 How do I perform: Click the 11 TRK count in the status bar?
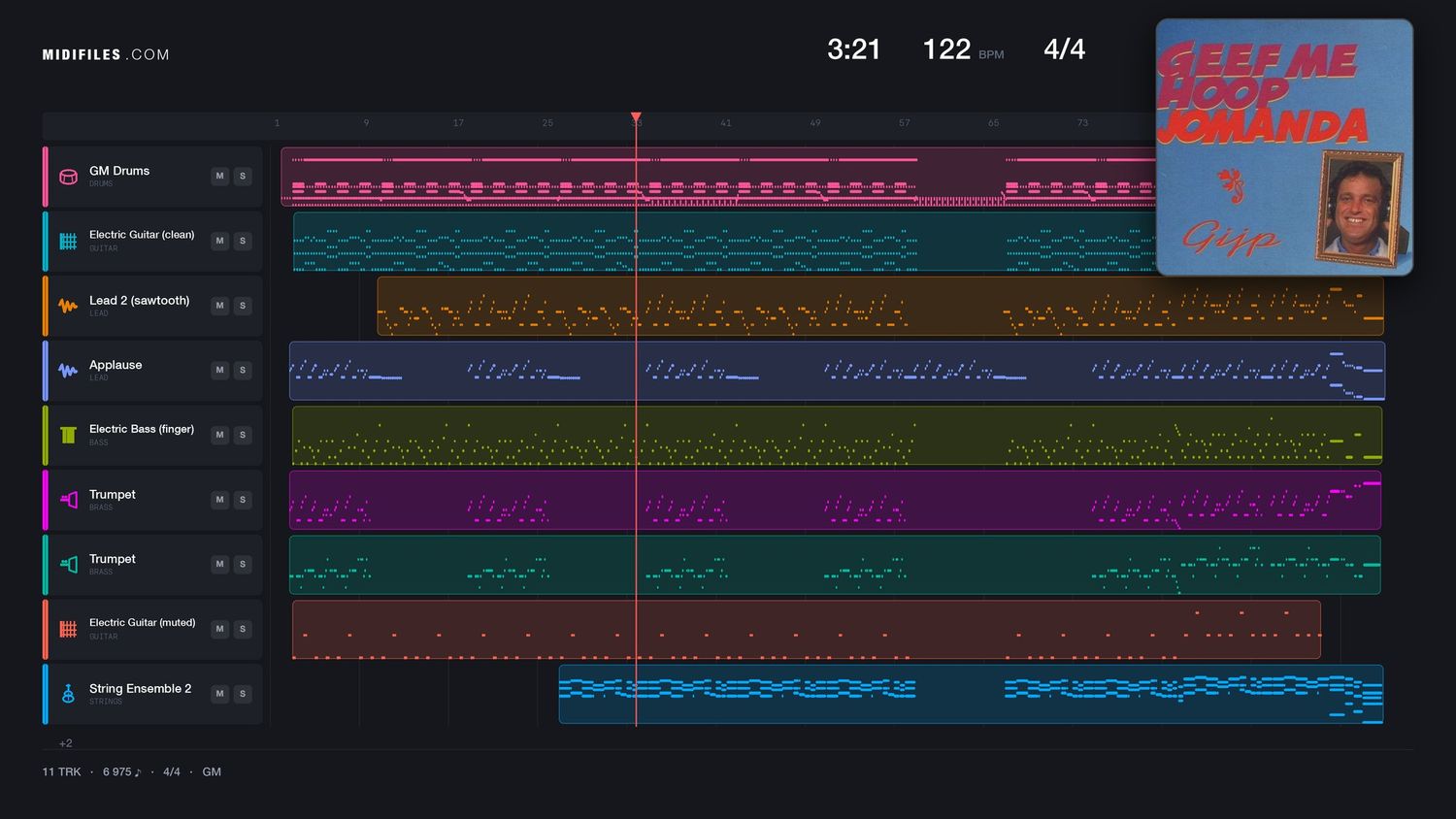[x=62, y=772]
